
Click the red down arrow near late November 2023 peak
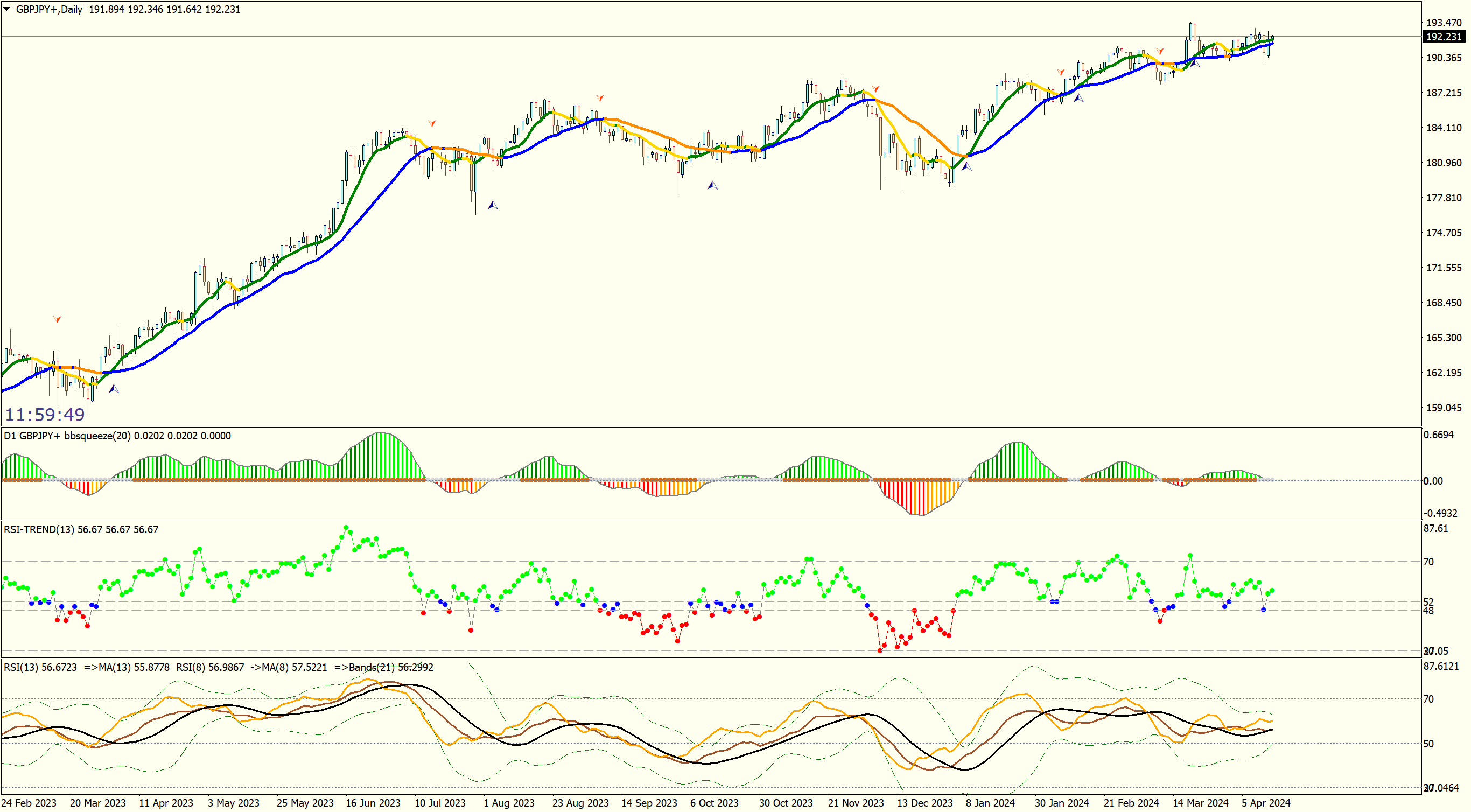875,89
